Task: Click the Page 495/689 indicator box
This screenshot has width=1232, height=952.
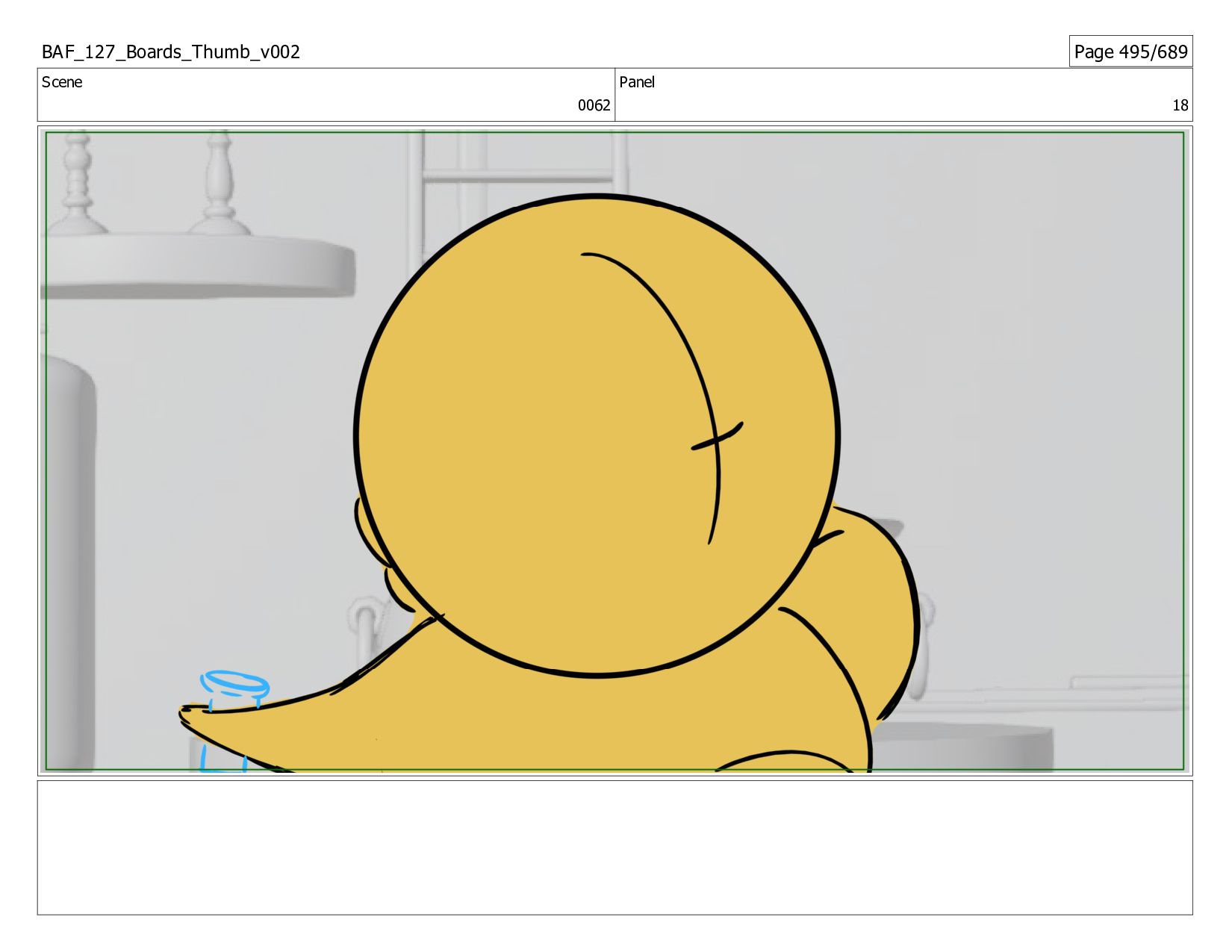Action: pyautogui.click(x=1130, y=52)
